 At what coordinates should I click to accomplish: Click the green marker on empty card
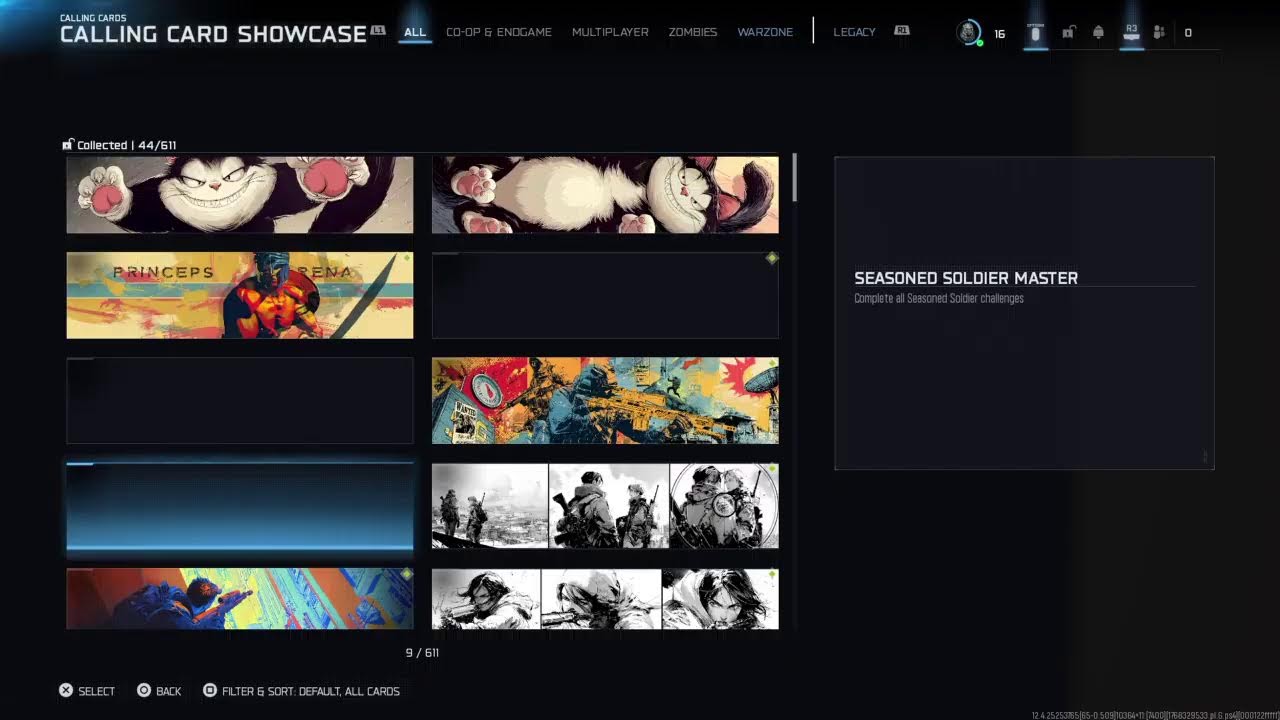click(x=771, y=258)
